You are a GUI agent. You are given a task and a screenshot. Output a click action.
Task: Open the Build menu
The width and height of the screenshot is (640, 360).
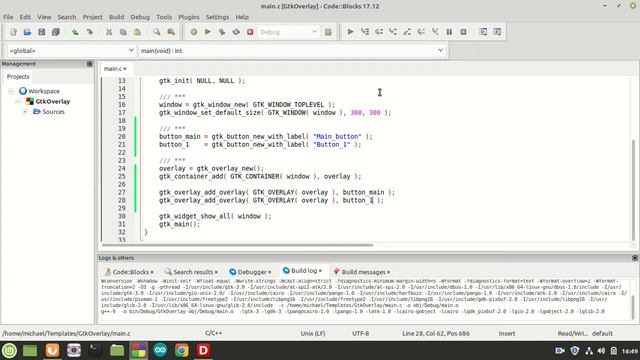pos(116,17)
